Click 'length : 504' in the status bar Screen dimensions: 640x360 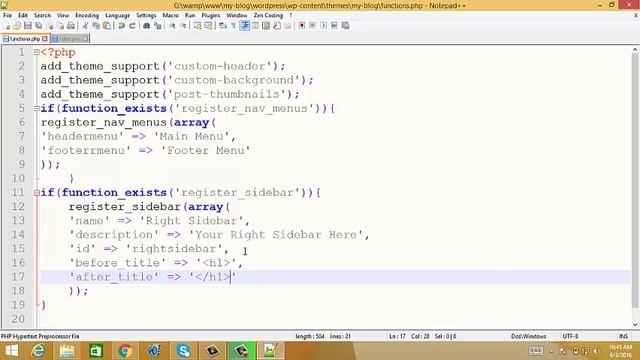click(x=310, y=336)
